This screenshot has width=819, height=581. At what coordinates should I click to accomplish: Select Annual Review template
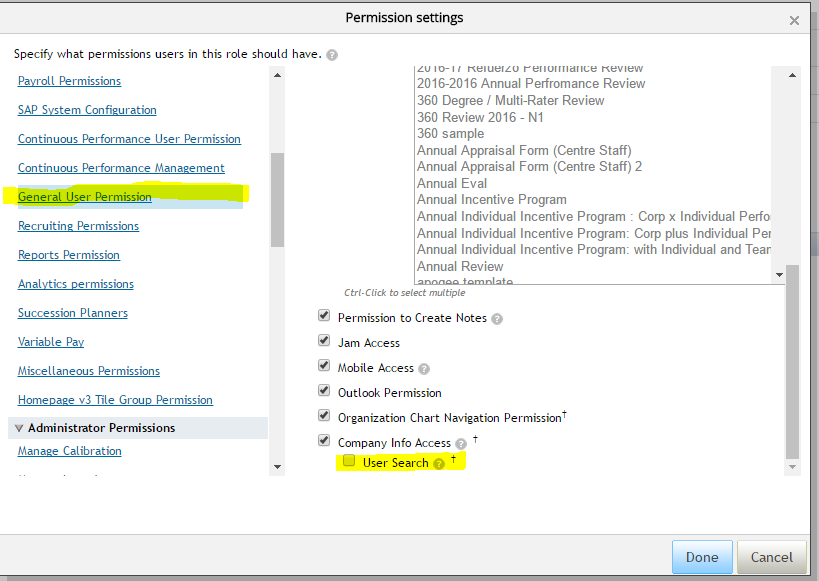pyautogui.click(x=460, y=266)
